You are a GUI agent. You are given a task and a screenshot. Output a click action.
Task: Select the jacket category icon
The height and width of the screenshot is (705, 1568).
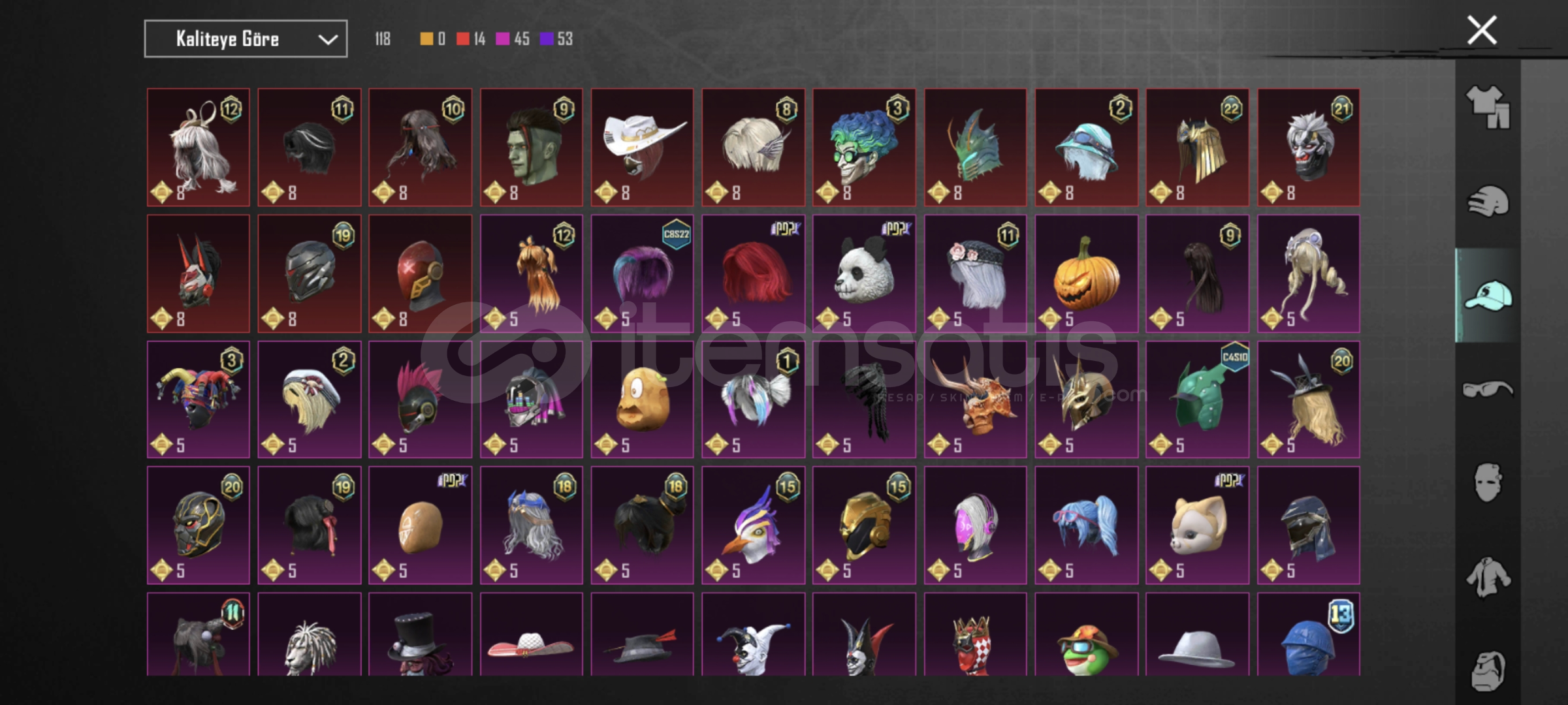(1488, 577)
